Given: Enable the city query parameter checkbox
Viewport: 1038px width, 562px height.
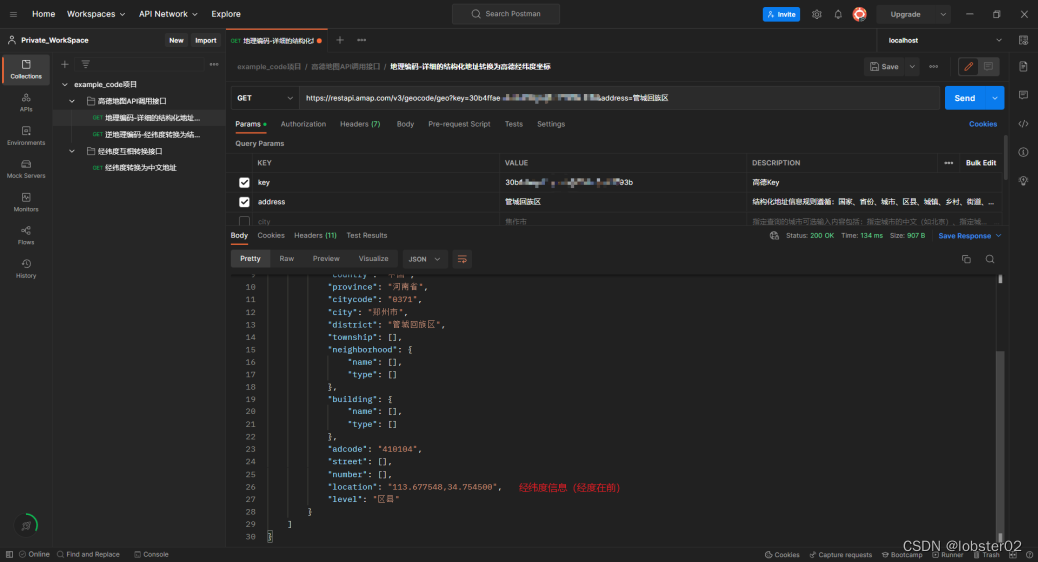Looking at the screenshot, I should pos(244,221).
